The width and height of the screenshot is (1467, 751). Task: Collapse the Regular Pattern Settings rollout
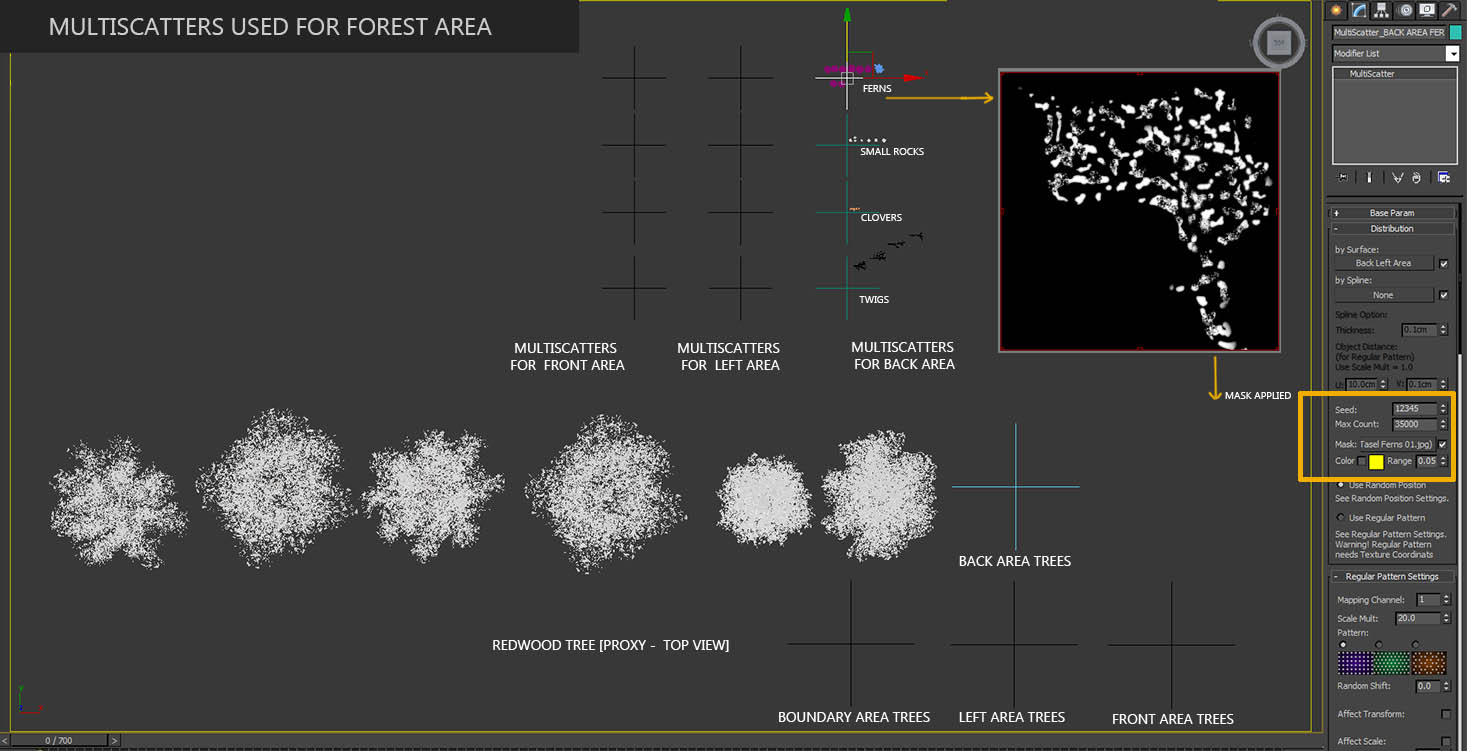point(1391,577)
